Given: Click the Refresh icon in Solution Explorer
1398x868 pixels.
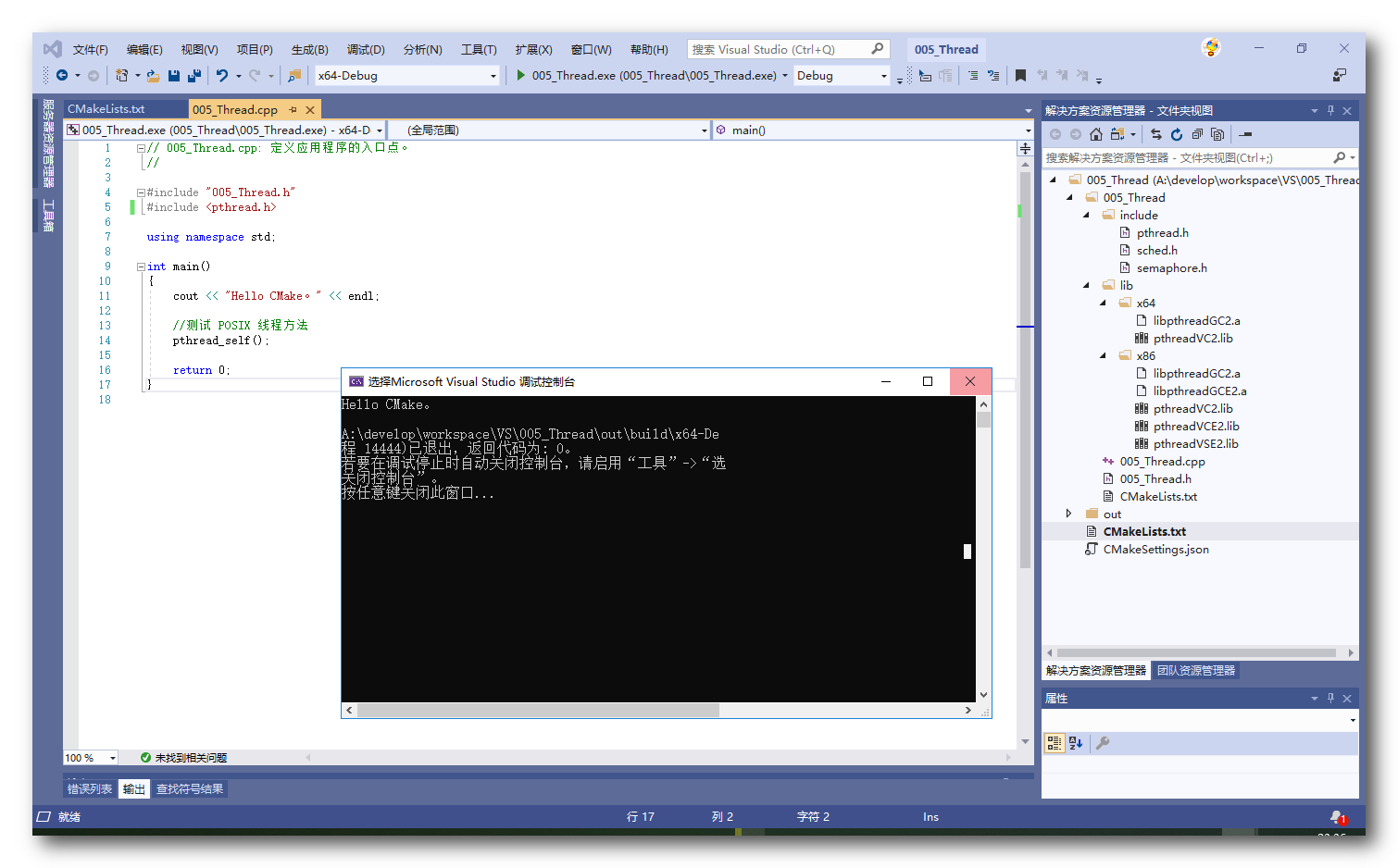Looking at the screenshot, I should (x=1176, y=134).
